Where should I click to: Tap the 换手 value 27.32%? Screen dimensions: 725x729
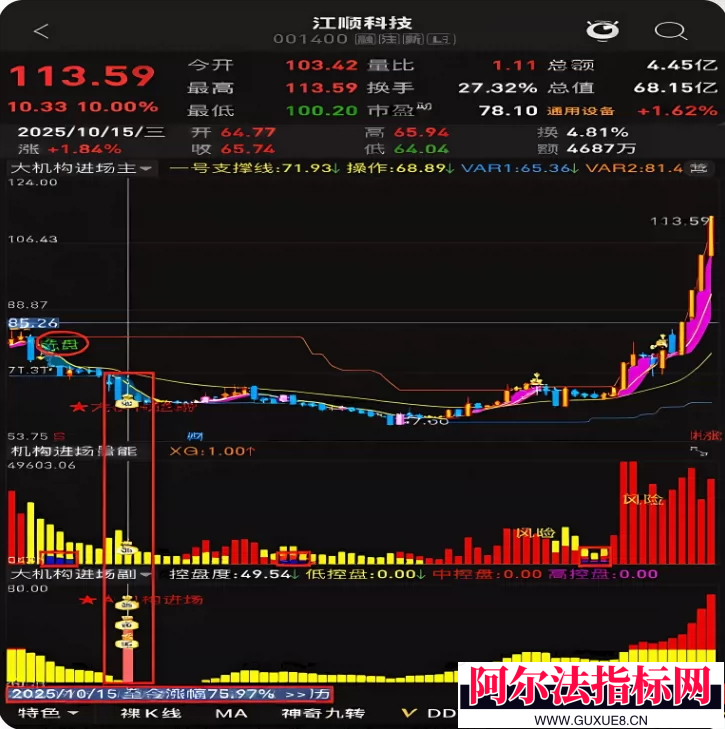(x=498, y=88)
